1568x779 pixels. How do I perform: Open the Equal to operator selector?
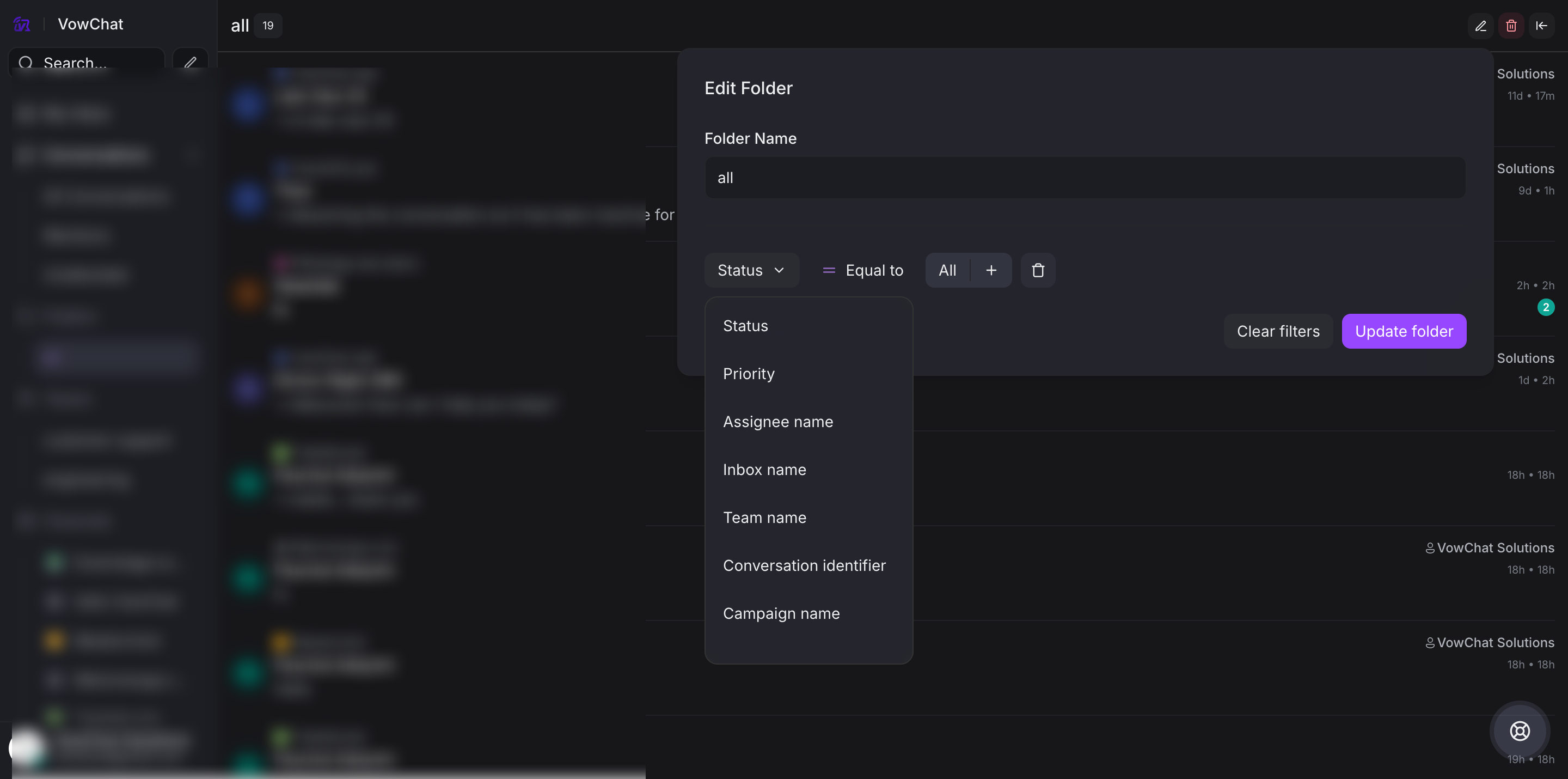click(x=862, y=270)
